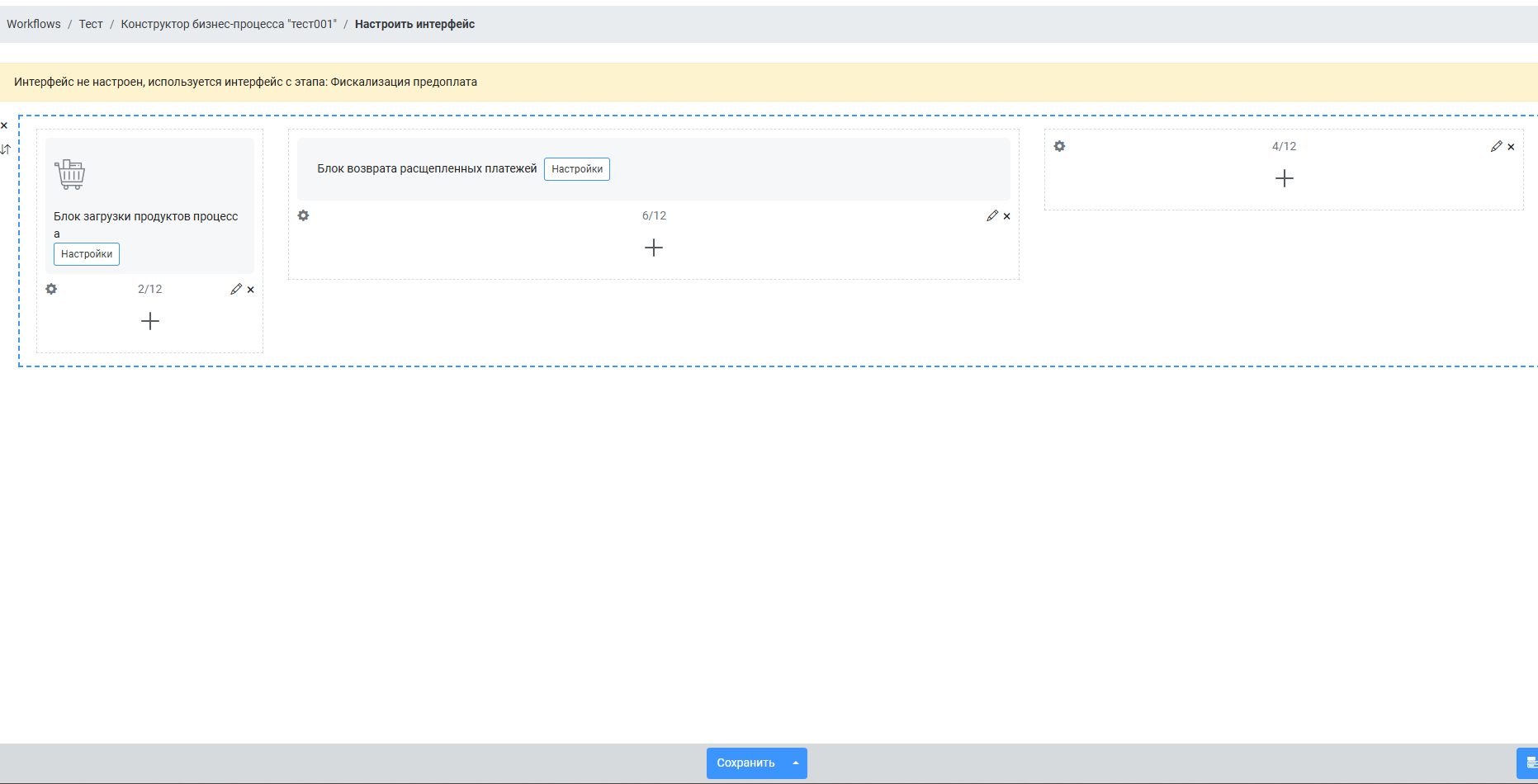
Task: Remove the 2/12 column with its X icon
Action: click(251, 290)
